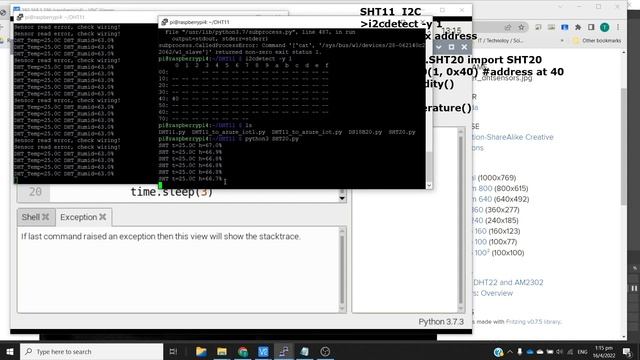Open the Shell tab in Thonny
The height and width of the screenshot is (360, 640).
[31, 217]
